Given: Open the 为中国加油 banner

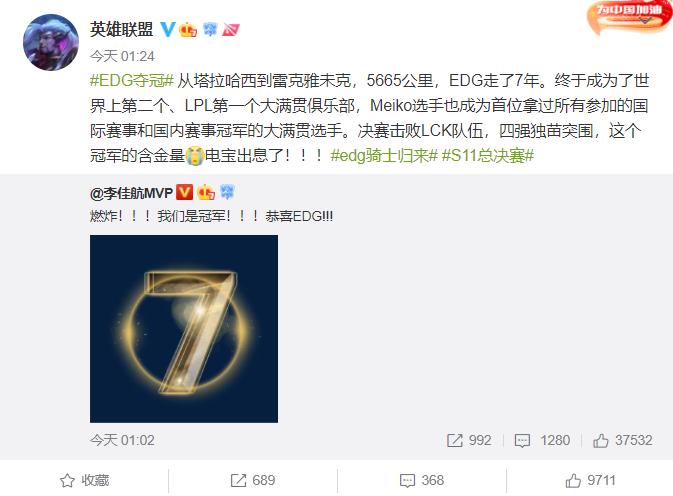Looking at the screenshot, I should coord(630,15).
